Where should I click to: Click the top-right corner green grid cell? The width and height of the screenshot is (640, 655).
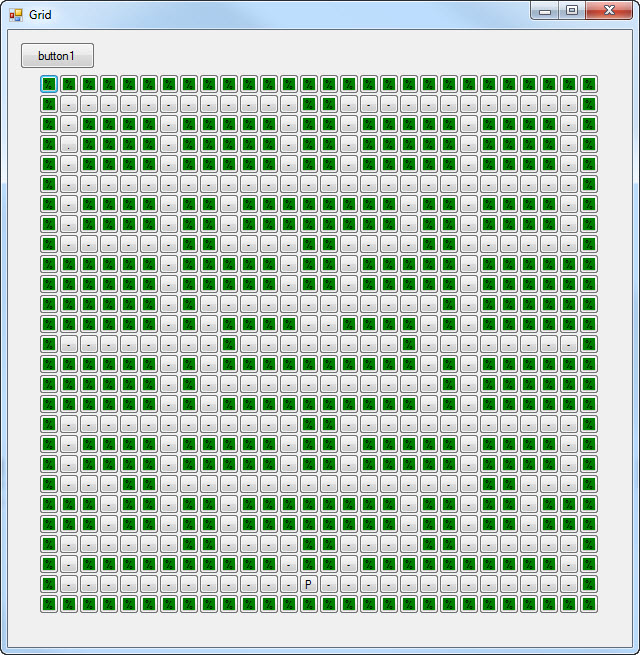[x=589, y=84]
